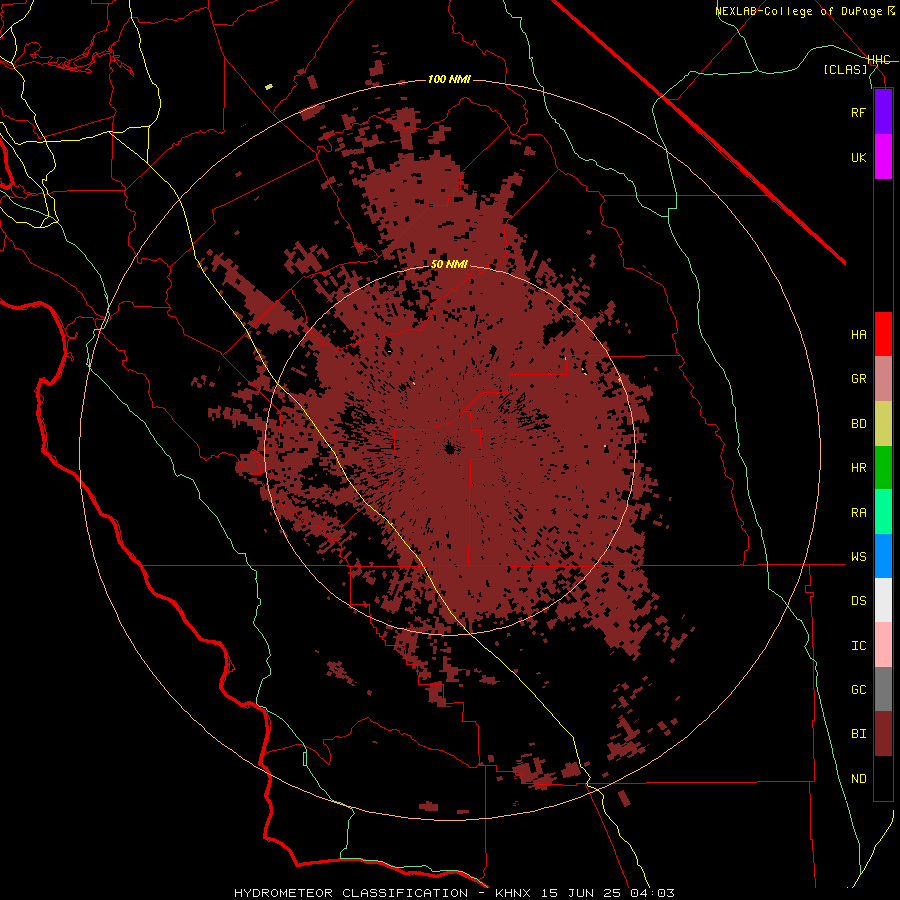Click the WS blue legend swatch
This screenshot has width=900, height=900.
click(x=883, y=556)
